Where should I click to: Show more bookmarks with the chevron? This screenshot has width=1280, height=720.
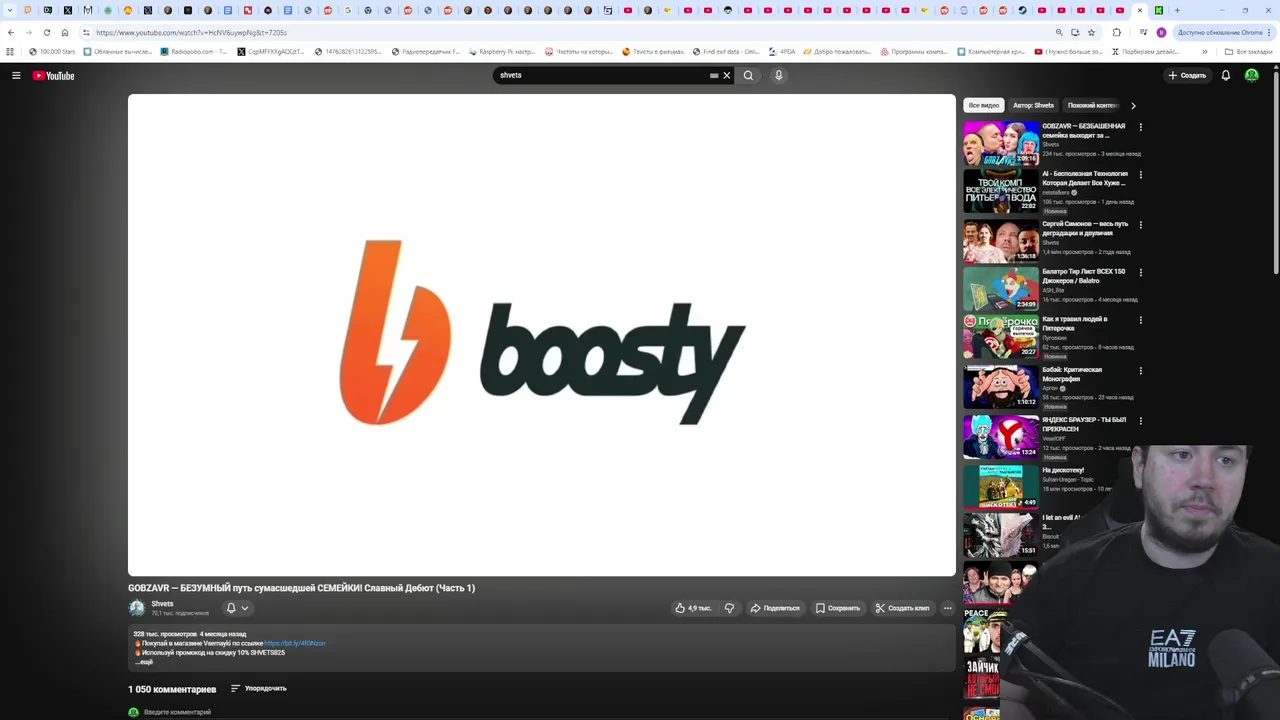pos(1204,51)
